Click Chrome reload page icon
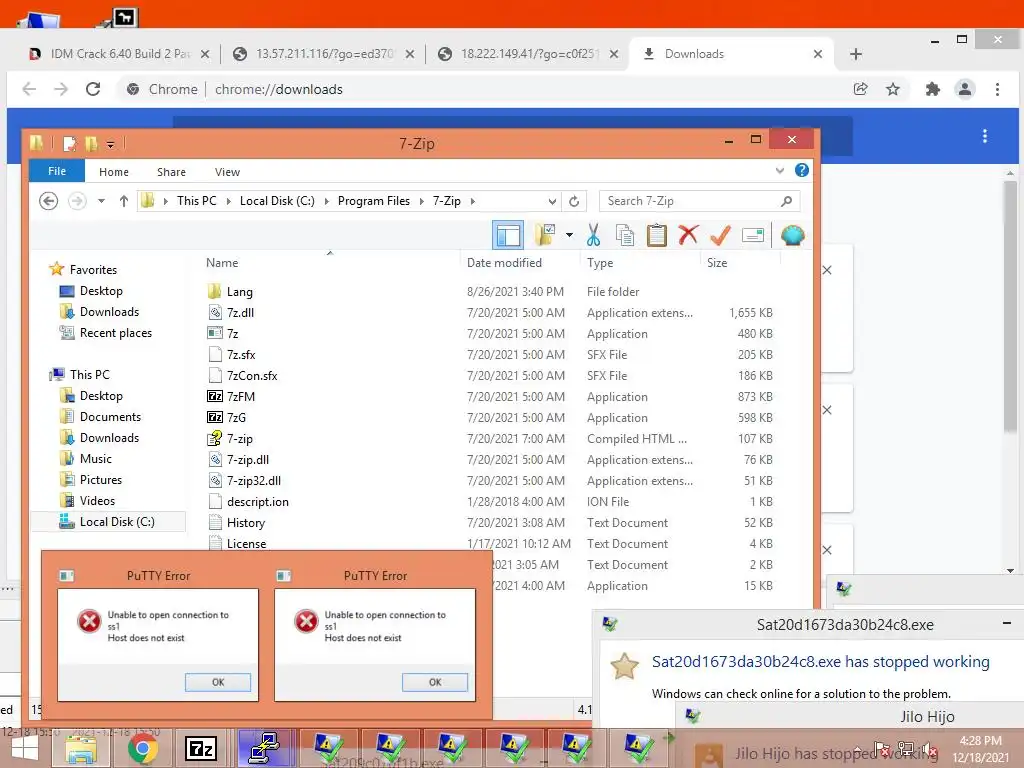This screenshot has height=768, width=1024. [x=93, y=89]
